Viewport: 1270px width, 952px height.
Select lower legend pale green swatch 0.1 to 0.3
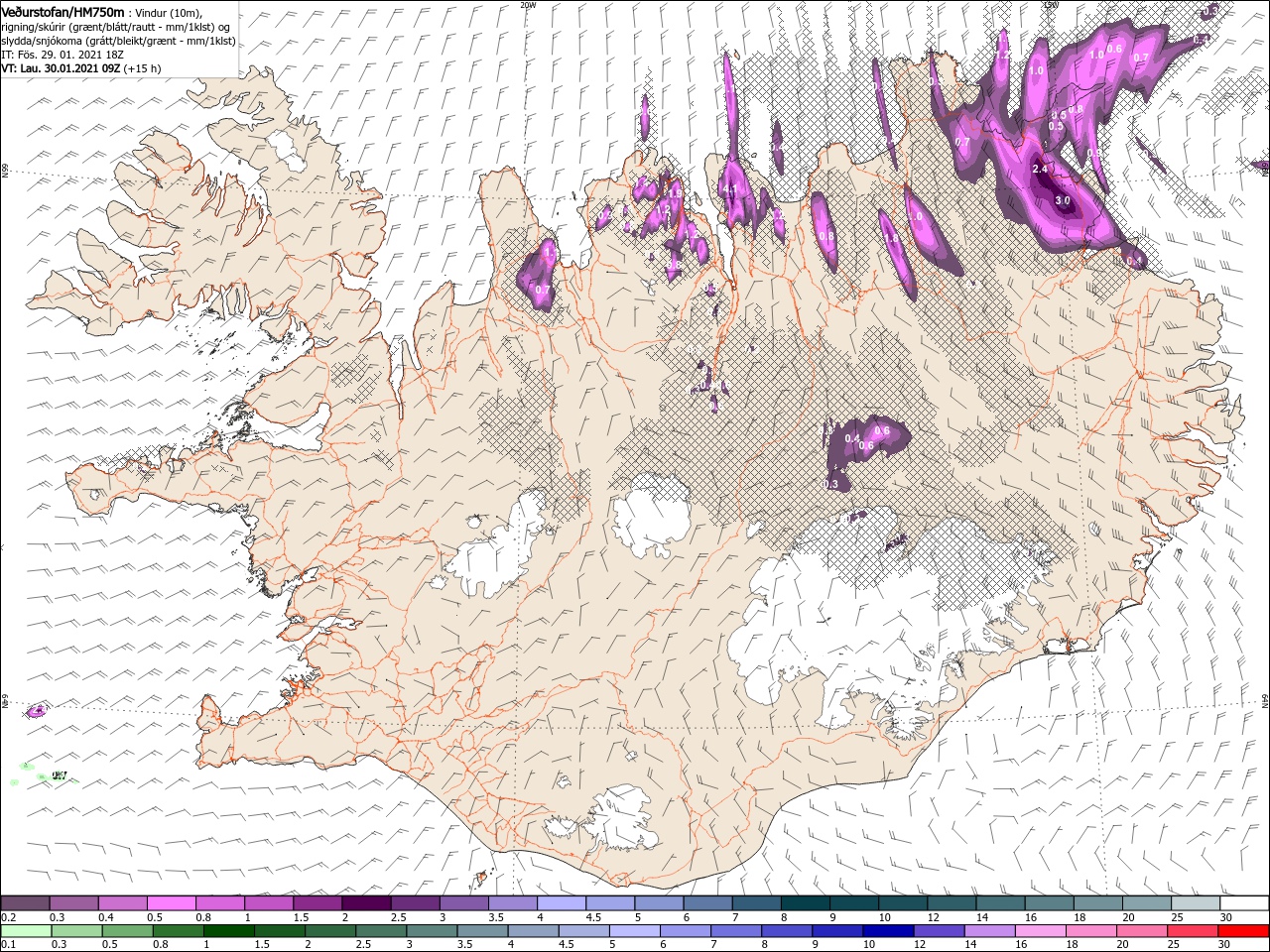coord(26,930)
